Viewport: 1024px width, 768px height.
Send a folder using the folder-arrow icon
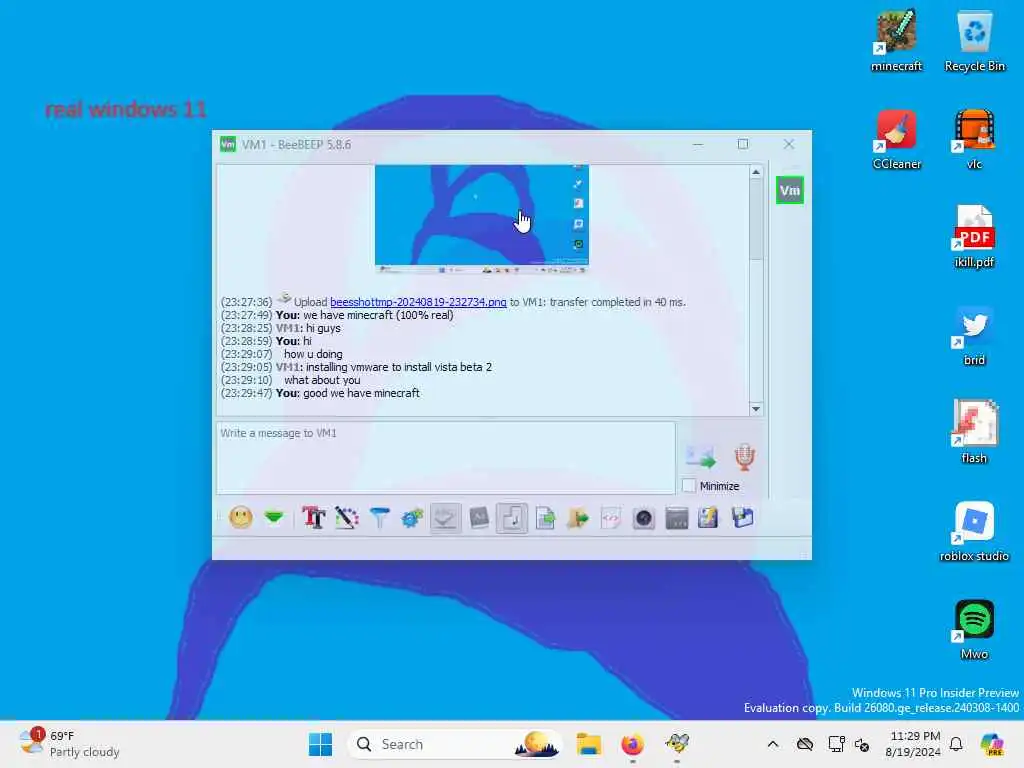578,519
